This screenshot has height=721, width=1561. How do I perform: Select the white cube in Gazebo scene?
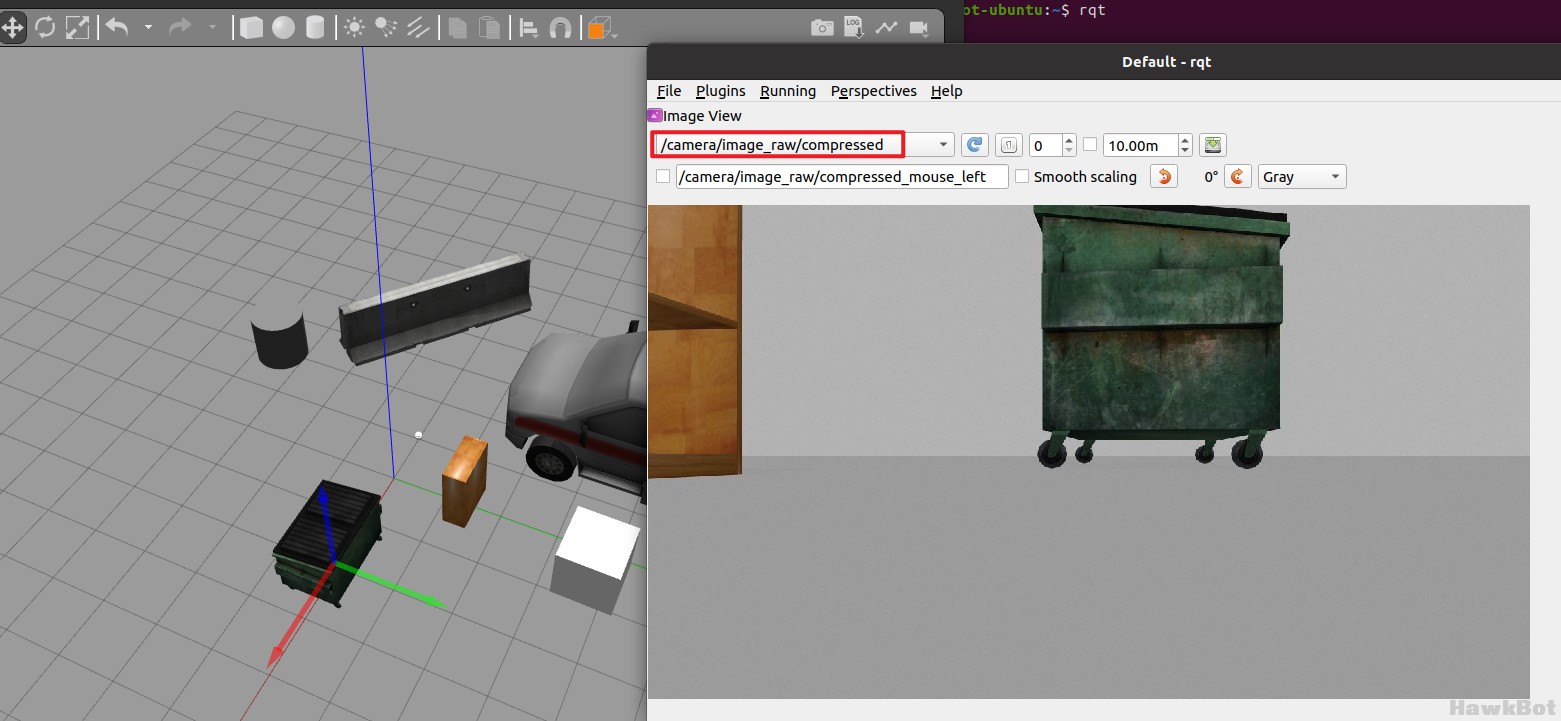596,561
